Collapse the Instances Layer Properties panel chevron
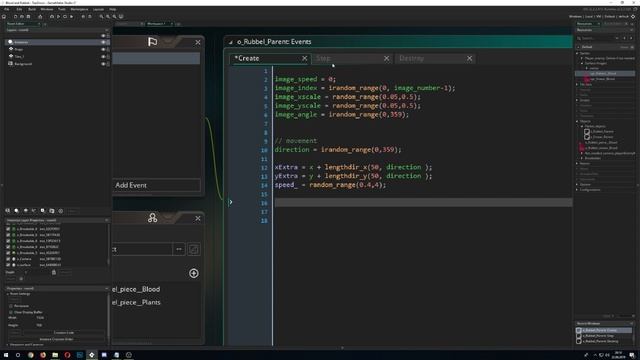The height and width of the screenshot is (360, 640). pyautogui.click(x=107, y=220)
